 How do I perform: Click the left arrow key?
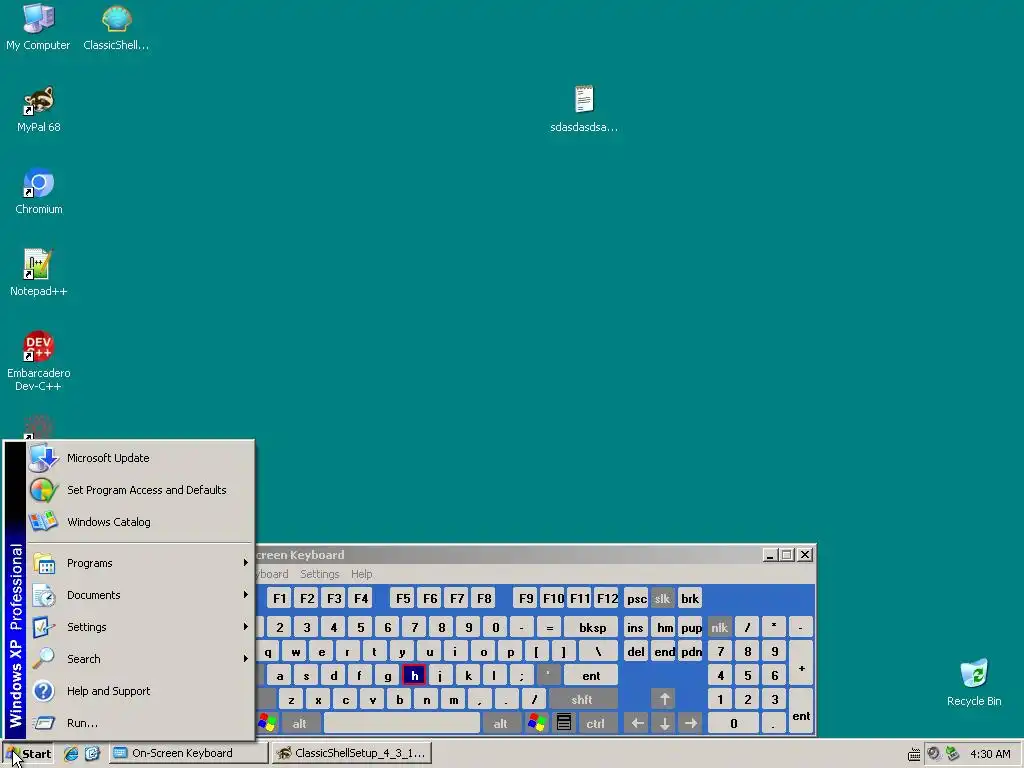pyautogui.click(x=637, y=724)
